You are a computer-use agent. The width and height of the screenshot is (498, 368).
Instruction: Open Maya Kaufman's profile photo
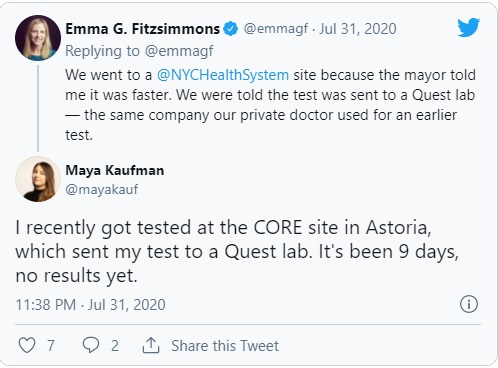tap(38, 179)
